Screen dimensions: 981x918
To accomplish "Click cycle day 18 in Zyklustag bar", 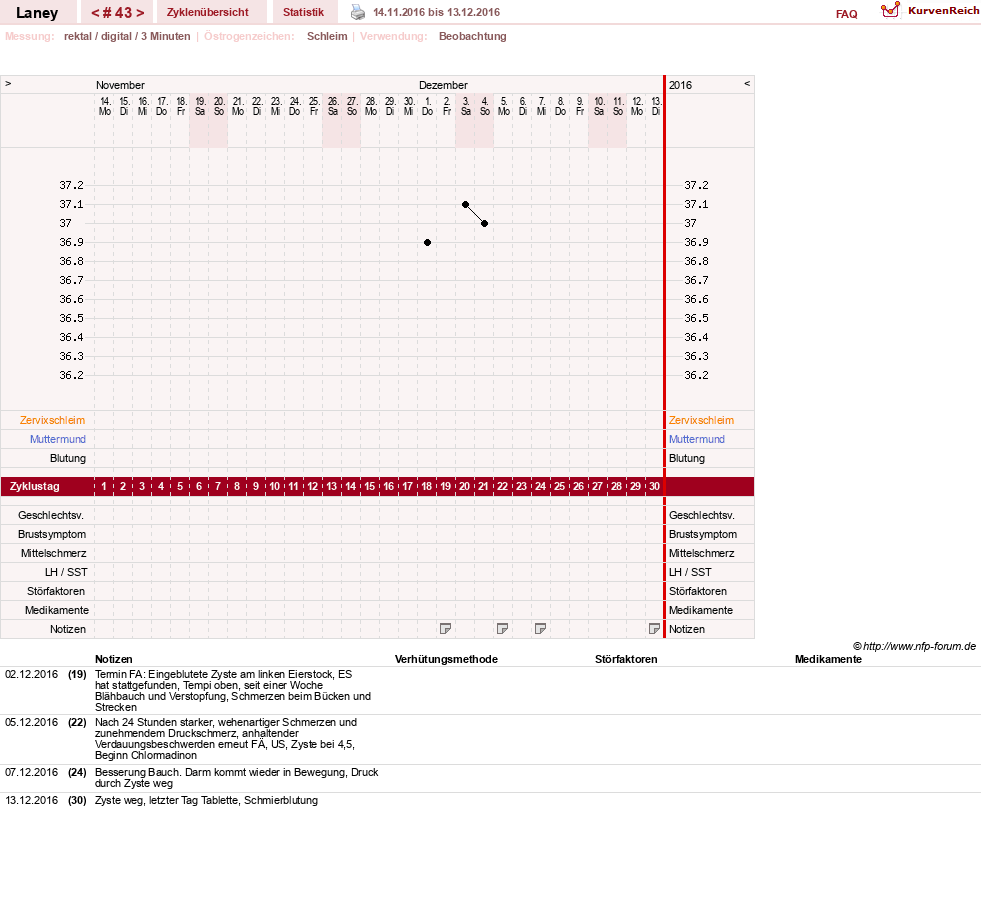I will pos(427,486).
